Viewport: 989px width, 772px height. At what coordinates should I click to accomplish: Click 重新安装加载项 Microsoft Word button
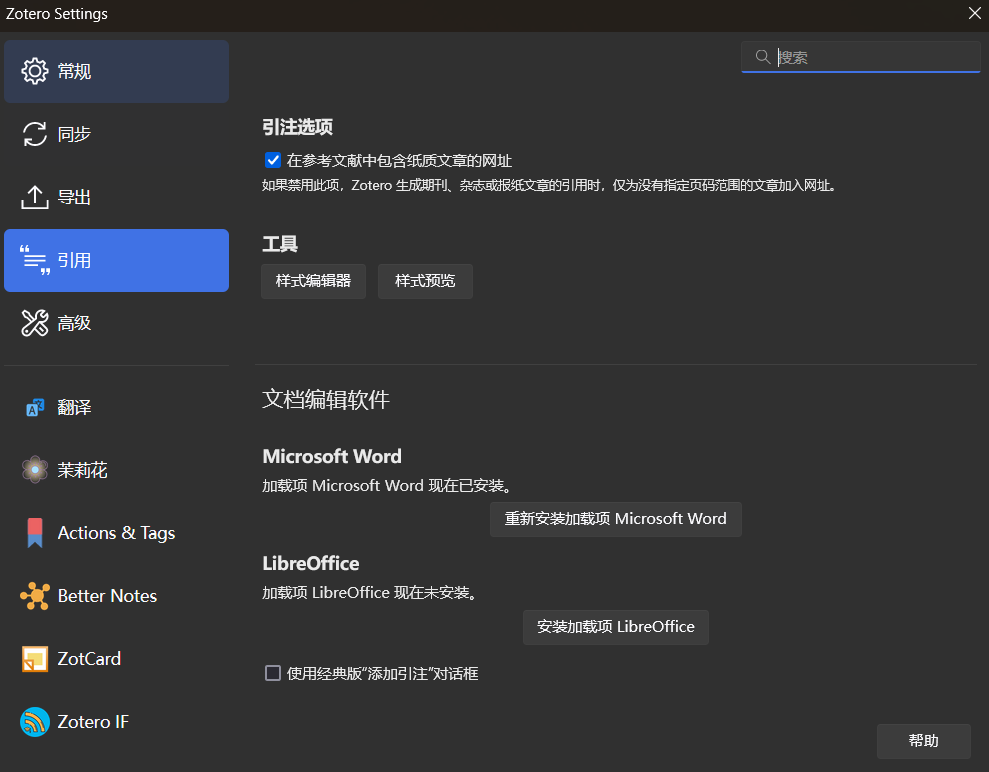pyautogui.click(x=615, y=519)
